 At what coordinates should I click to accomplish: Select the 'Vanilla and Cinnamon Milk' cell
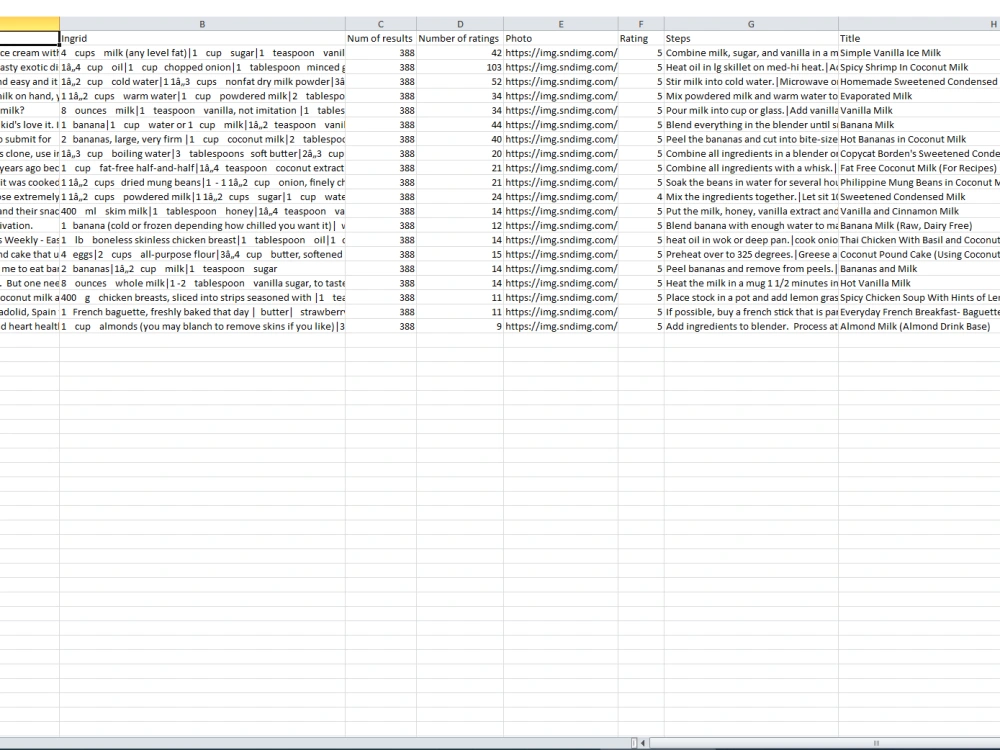coord(919,211)
